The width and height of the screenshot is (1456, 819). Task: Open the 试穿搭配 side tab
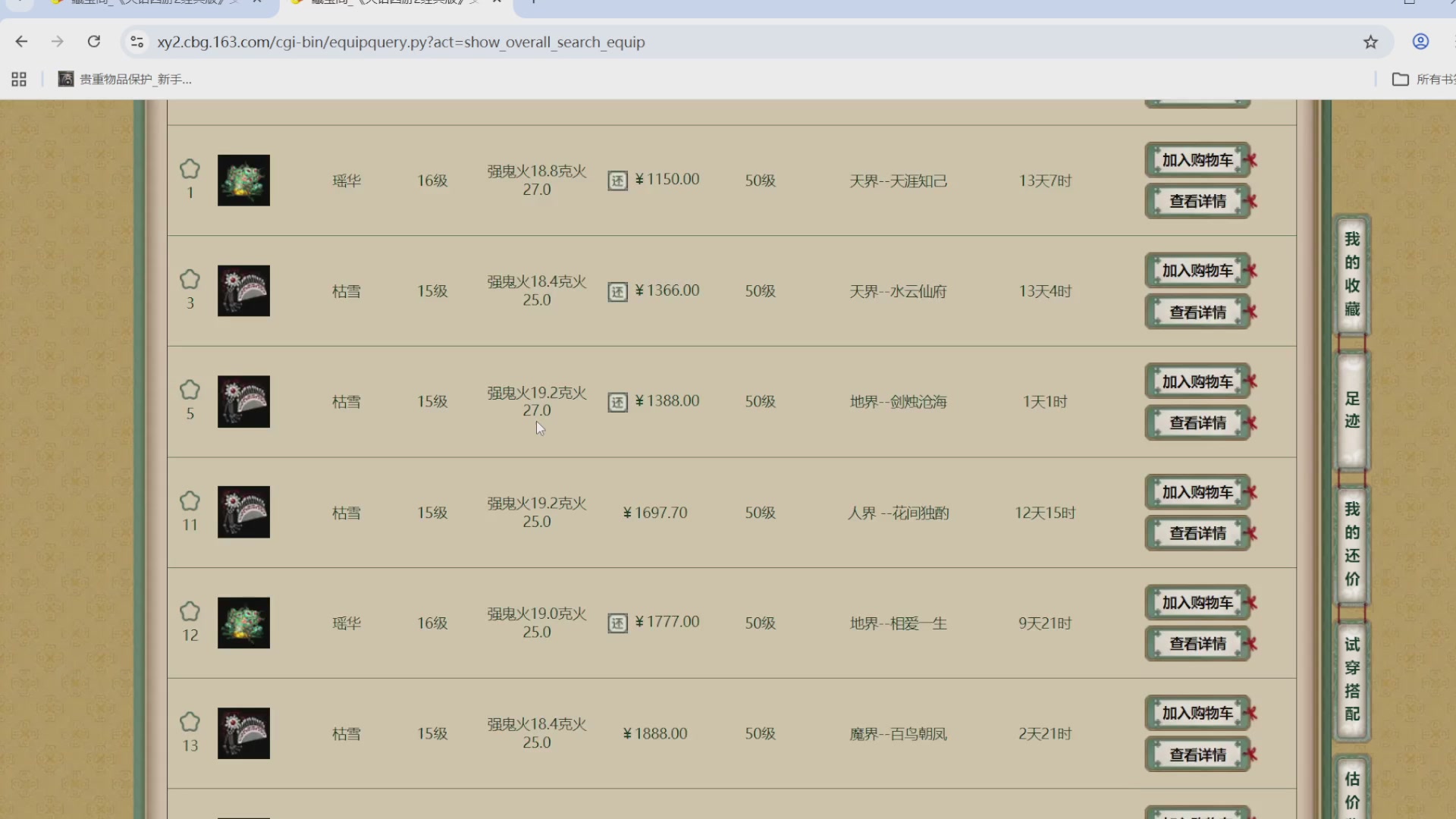[x=1351, y=679]
